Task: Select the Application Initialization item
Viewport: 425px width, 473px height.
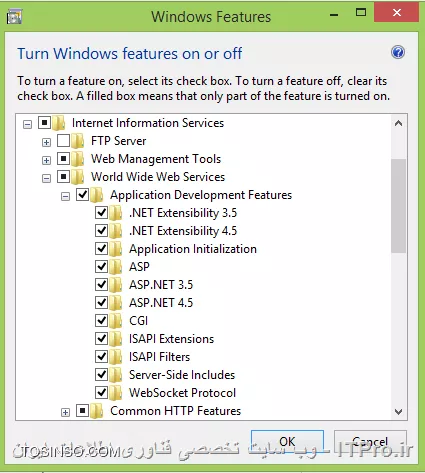Action: 193,249
